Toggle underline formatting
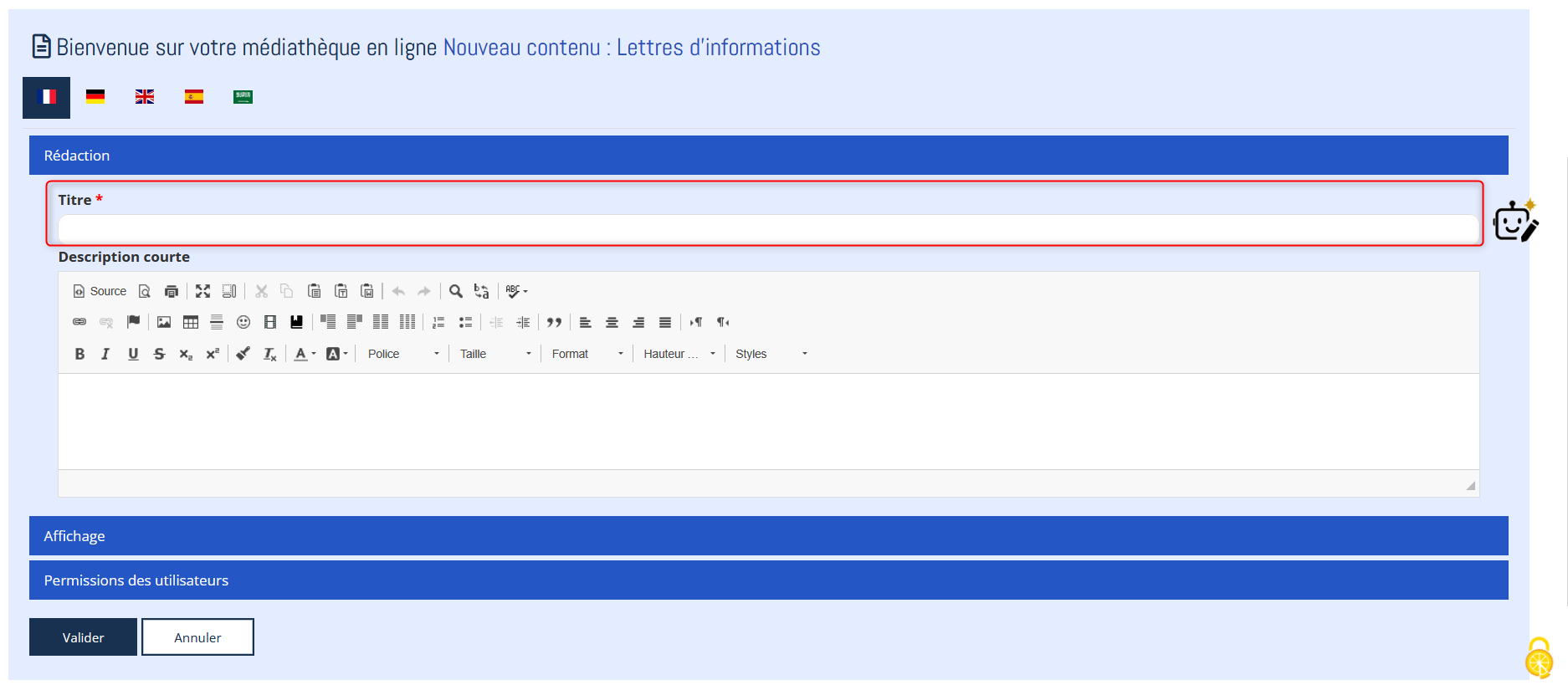The width and height of the screenshot is (1568, 685). [133, 354]
